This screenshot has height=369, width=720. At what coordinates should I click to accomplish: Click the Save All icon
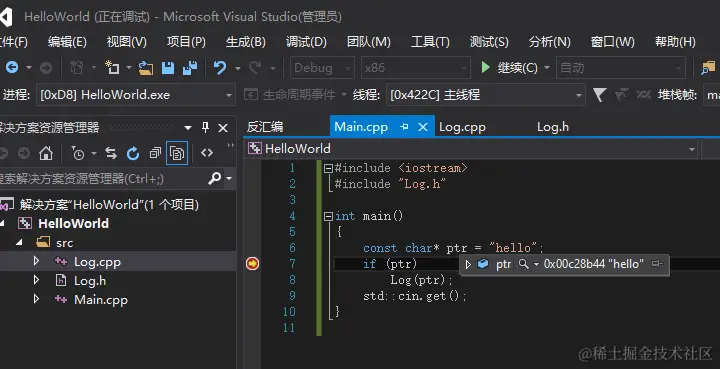(190, 68)
